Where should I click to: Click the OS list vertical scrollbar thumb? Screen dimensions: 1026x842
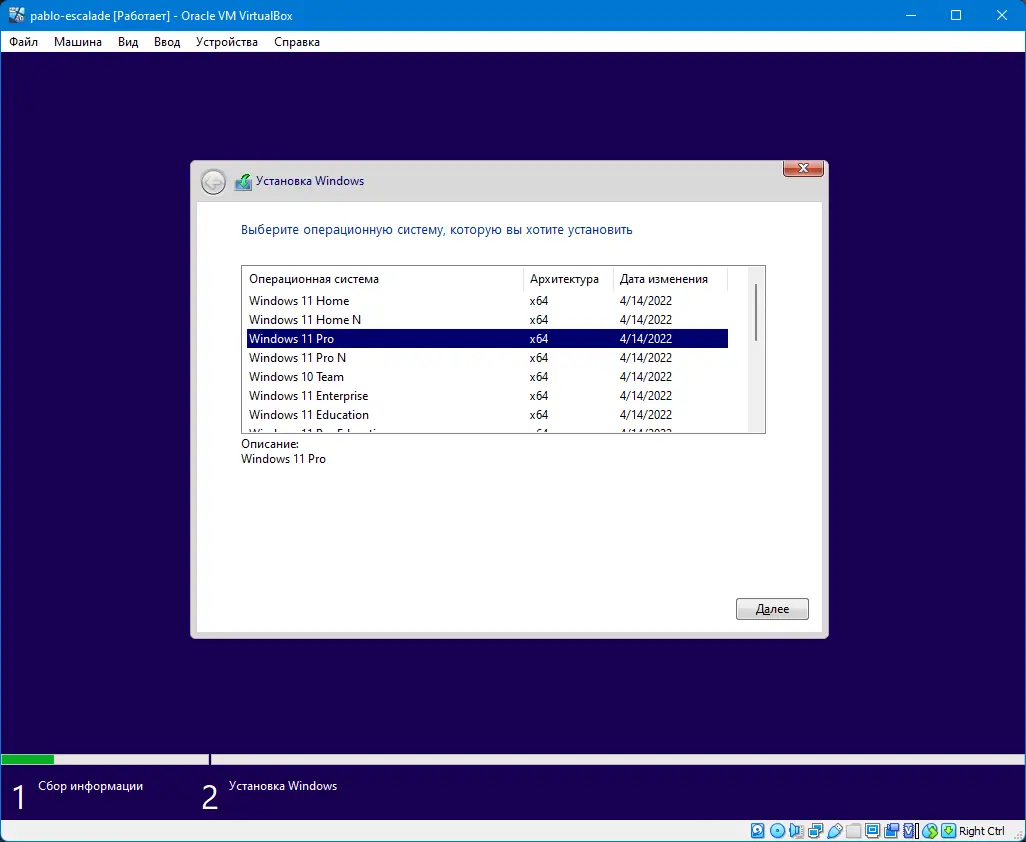(756, 312)
